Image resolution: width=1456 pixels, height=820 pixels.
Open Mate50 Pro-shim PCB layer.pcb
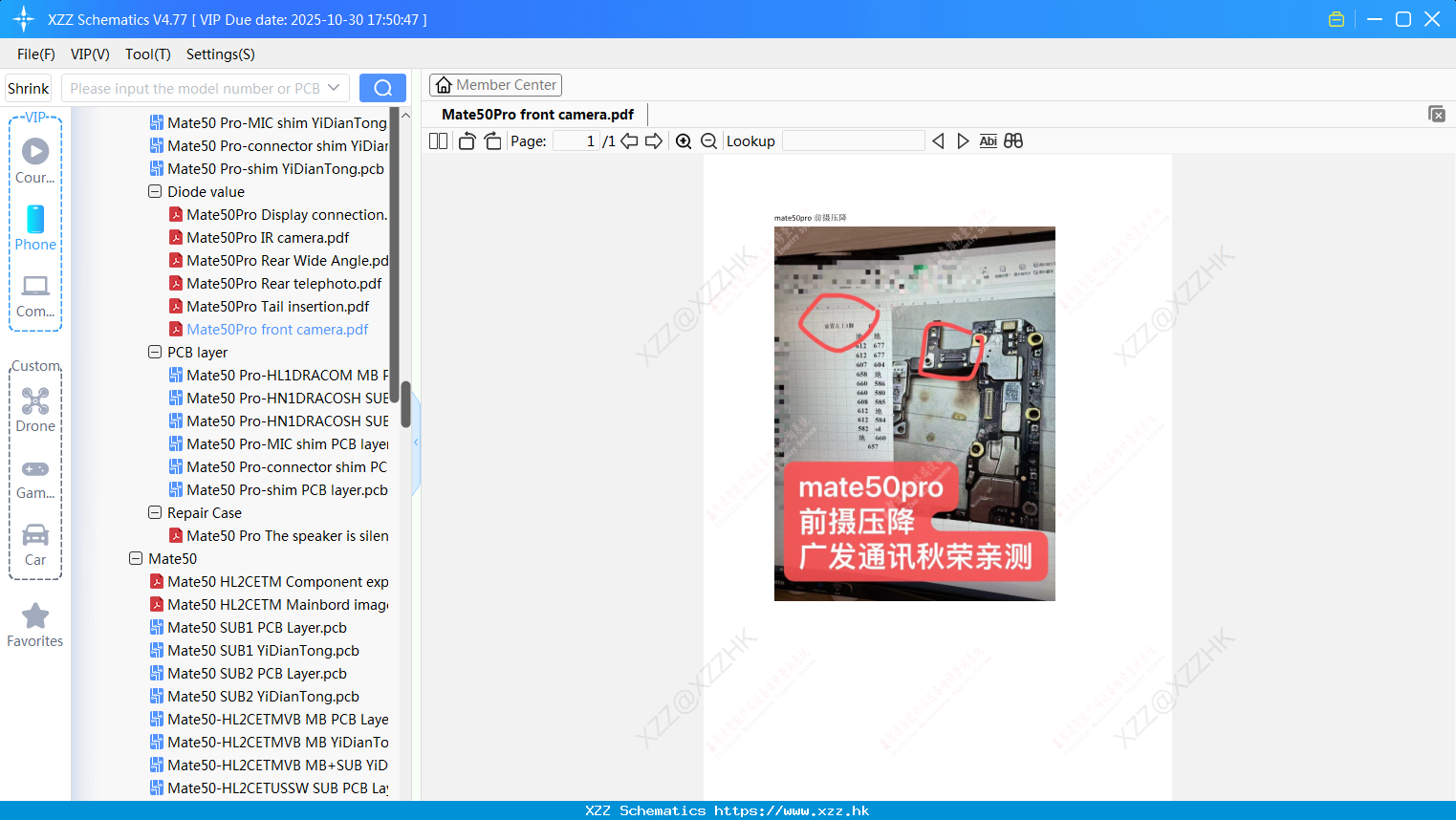click(x=287, y=489)
